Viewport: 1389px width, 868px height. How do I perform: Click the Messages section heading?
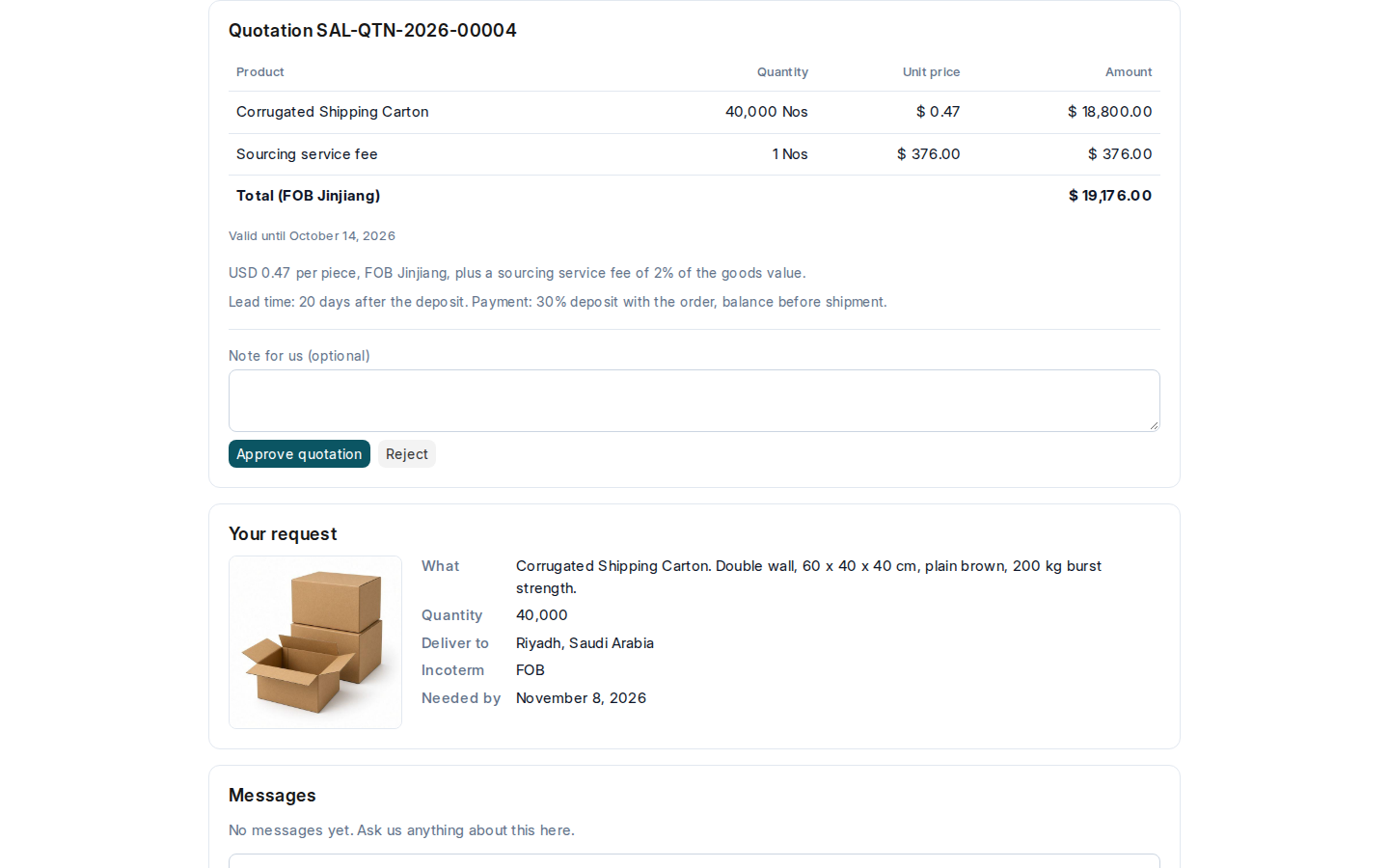click(x=272, y=796)
